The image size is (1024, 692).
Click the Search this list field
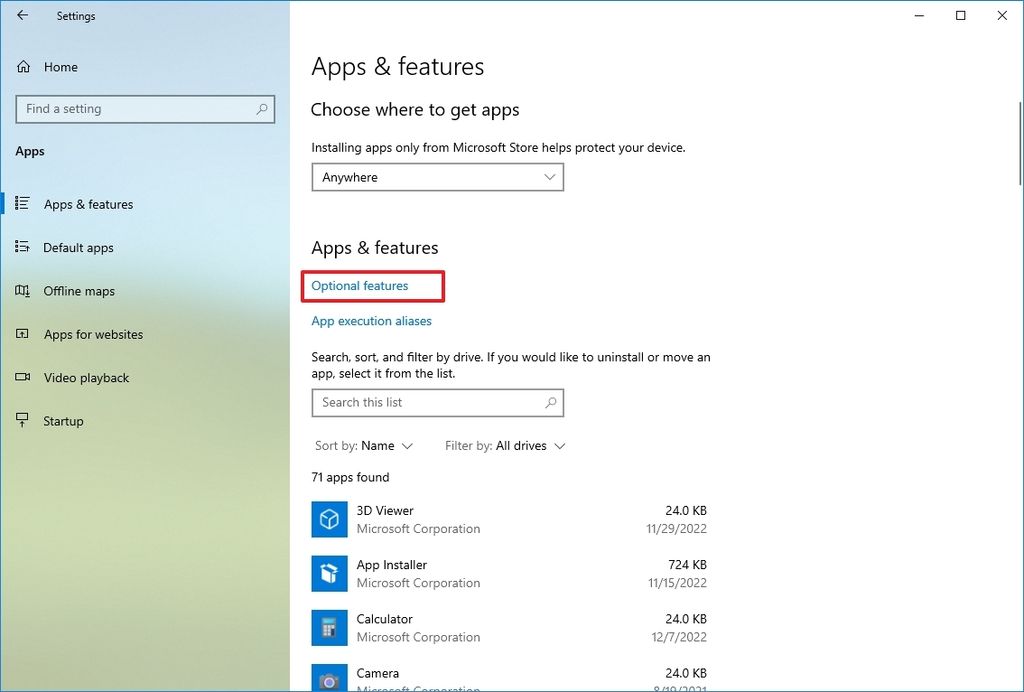pos(437,402)
